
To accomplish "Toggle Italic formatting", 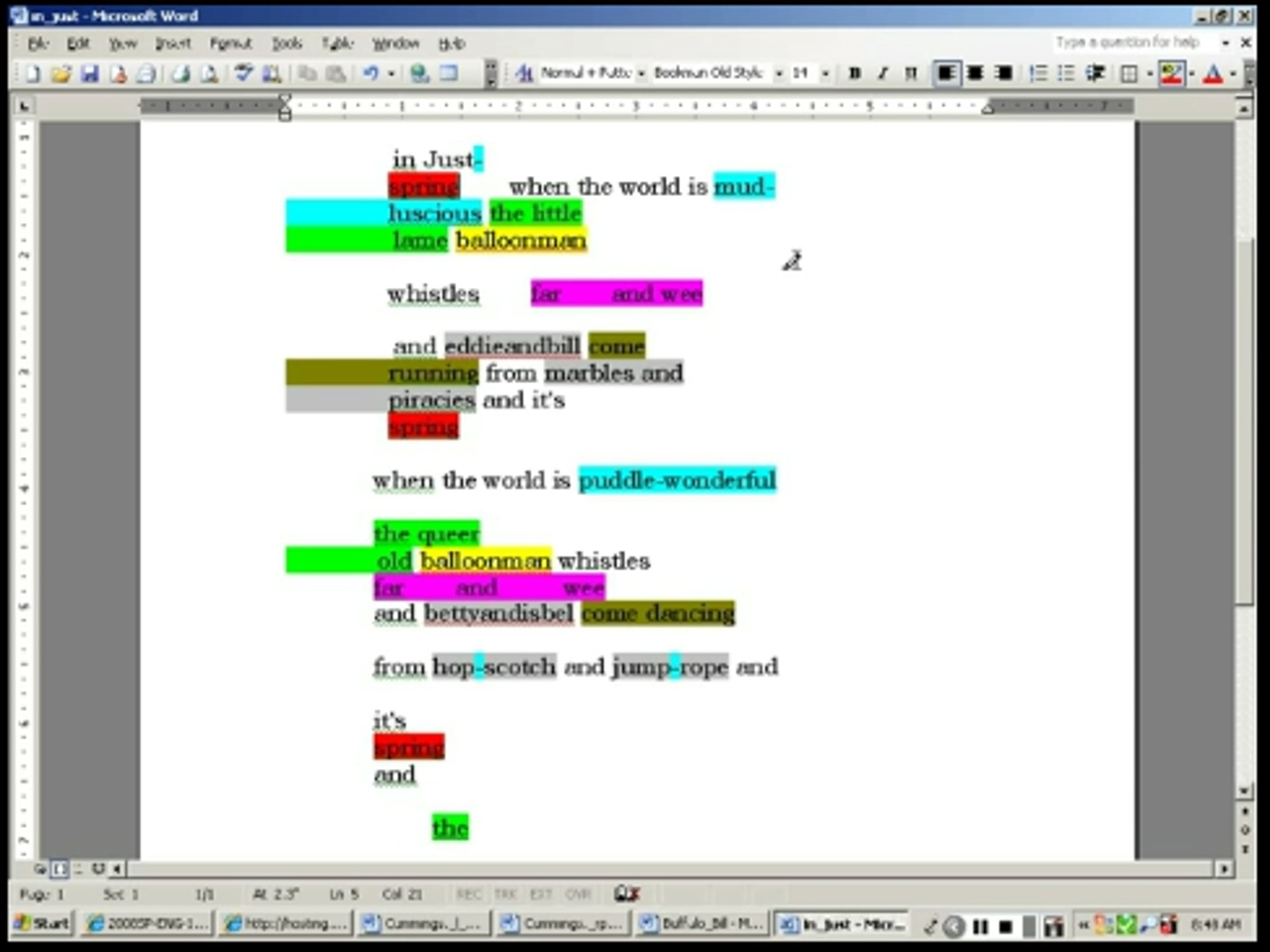I will pyautogui.click(x=883, y=74).
